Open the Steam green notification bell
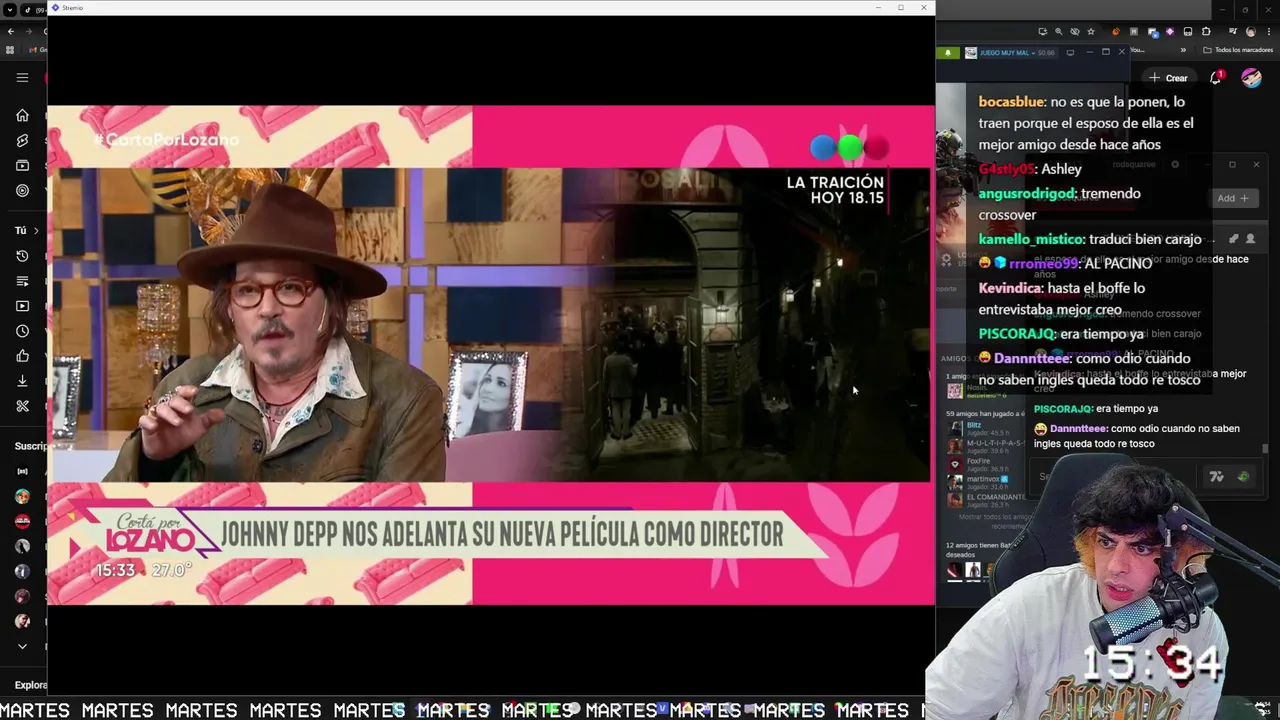This screenshot has height=720, width=1280. coord(948,53)
